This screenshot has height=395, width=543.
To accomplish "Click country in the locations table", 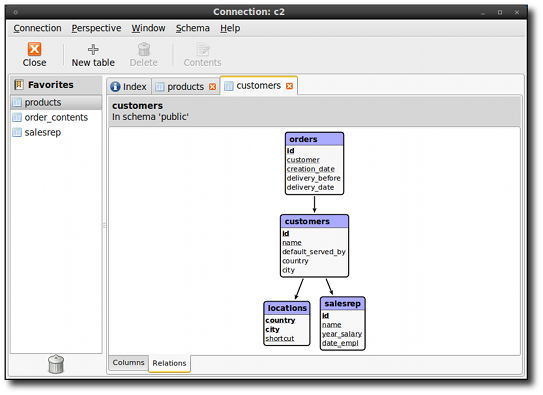I will point(280,320).
